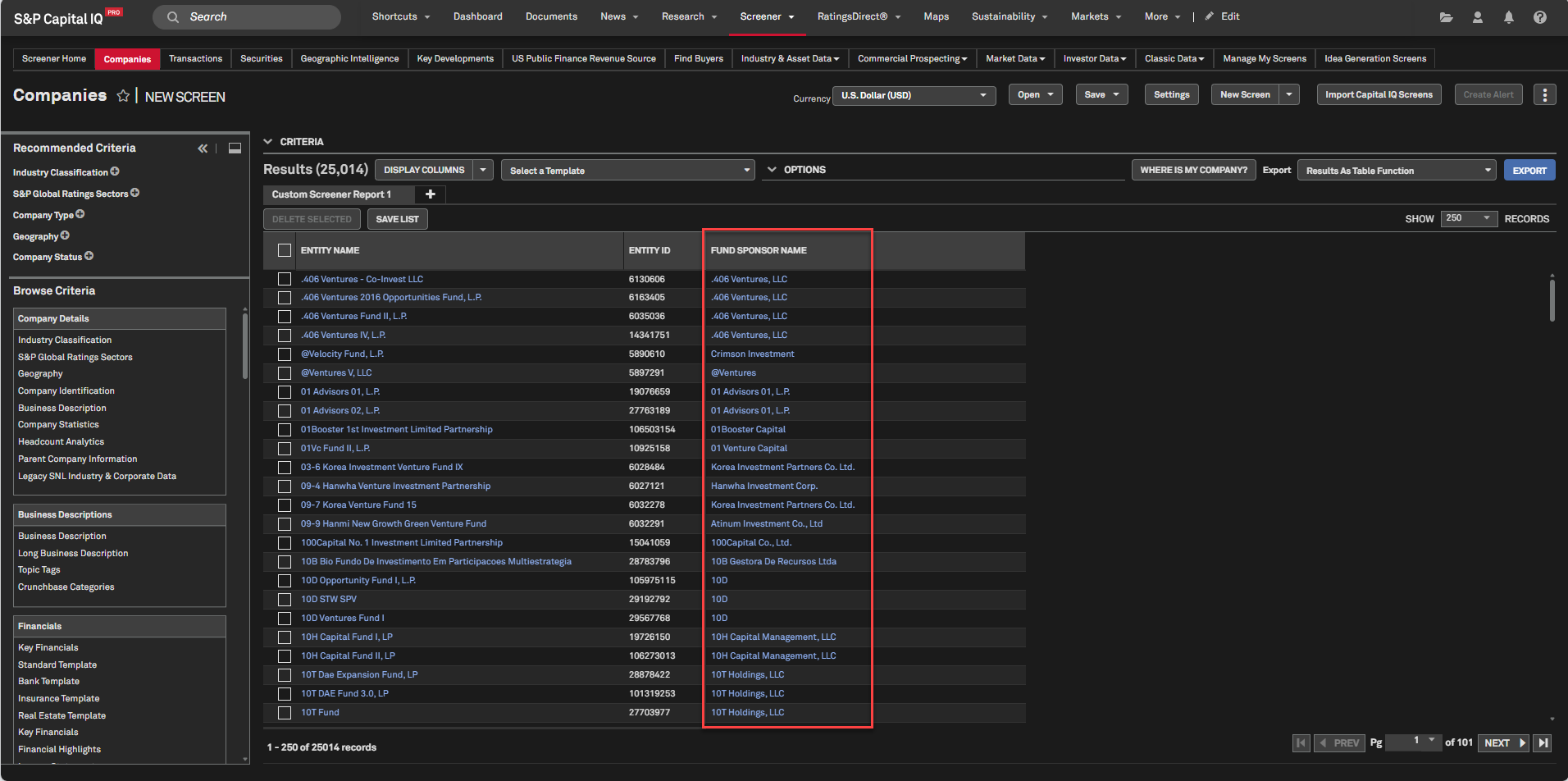Open the folder icon in top bar
1568x781 pixels.
click(1446, 17)
